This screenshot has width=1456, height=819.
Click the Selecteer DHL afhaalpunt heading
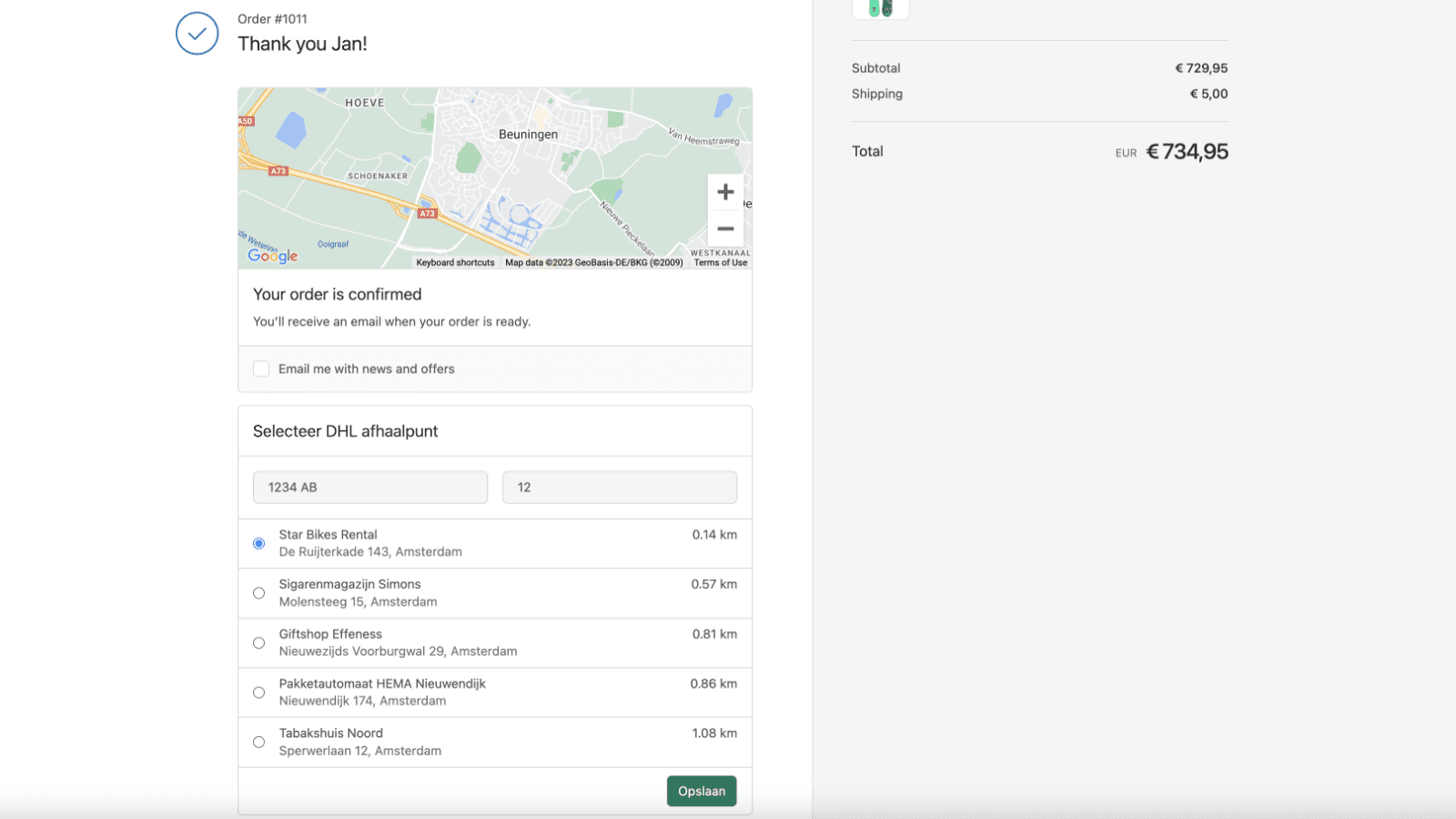pos(345,431)
